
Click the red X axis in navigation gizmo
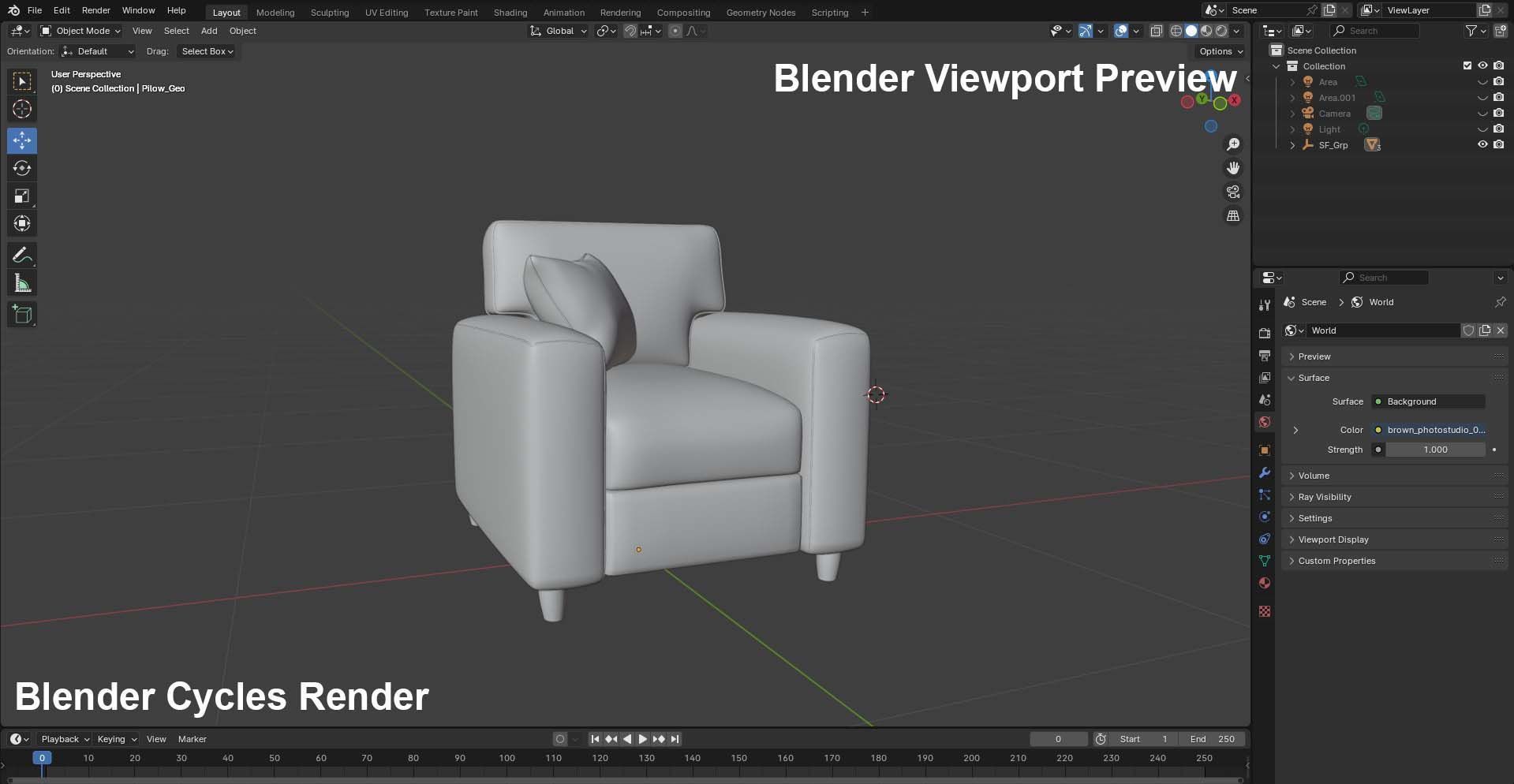(x=1235, y=100)
